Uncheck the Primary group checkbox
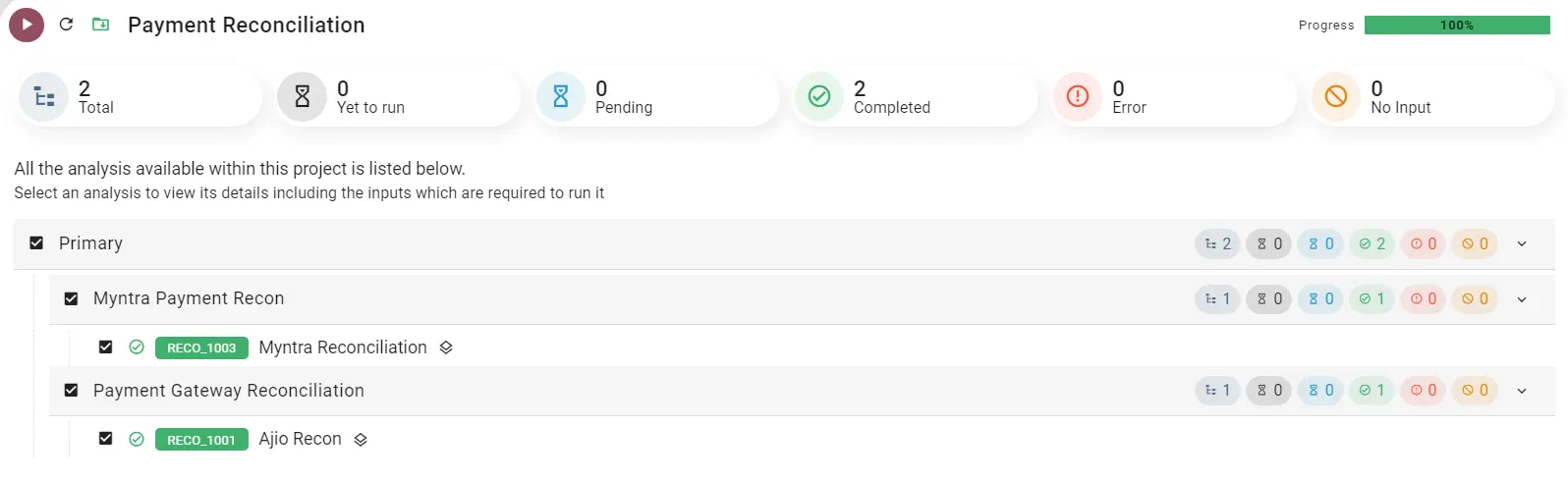The image size is (1568, 481). tap(36, 242)
